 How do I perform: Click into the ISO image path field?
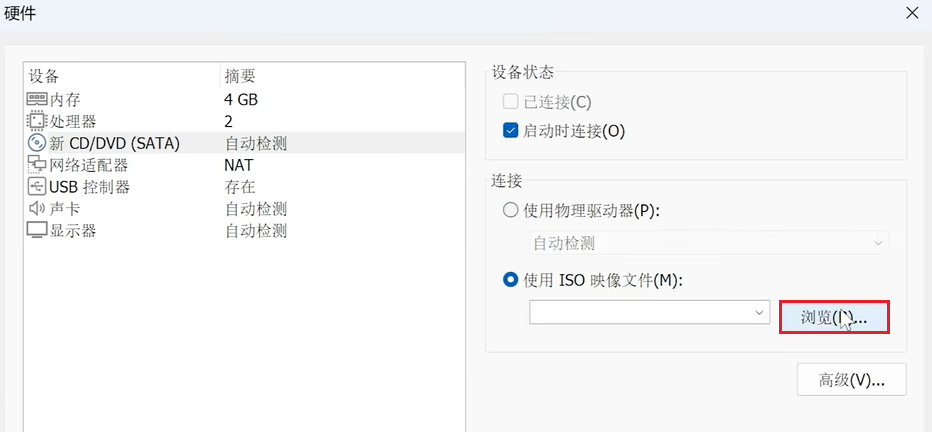point(640,313)
